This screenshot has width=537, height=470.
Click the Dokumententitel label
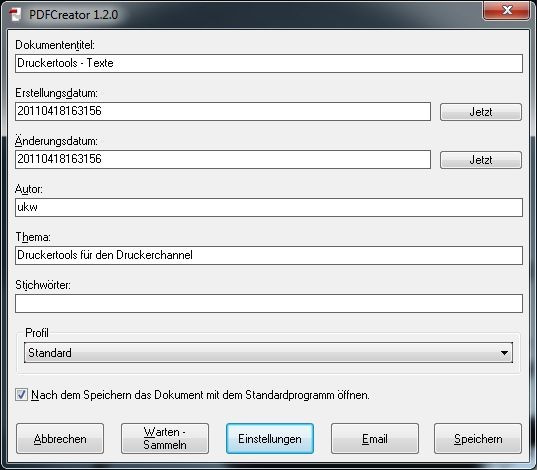(55, 45)
